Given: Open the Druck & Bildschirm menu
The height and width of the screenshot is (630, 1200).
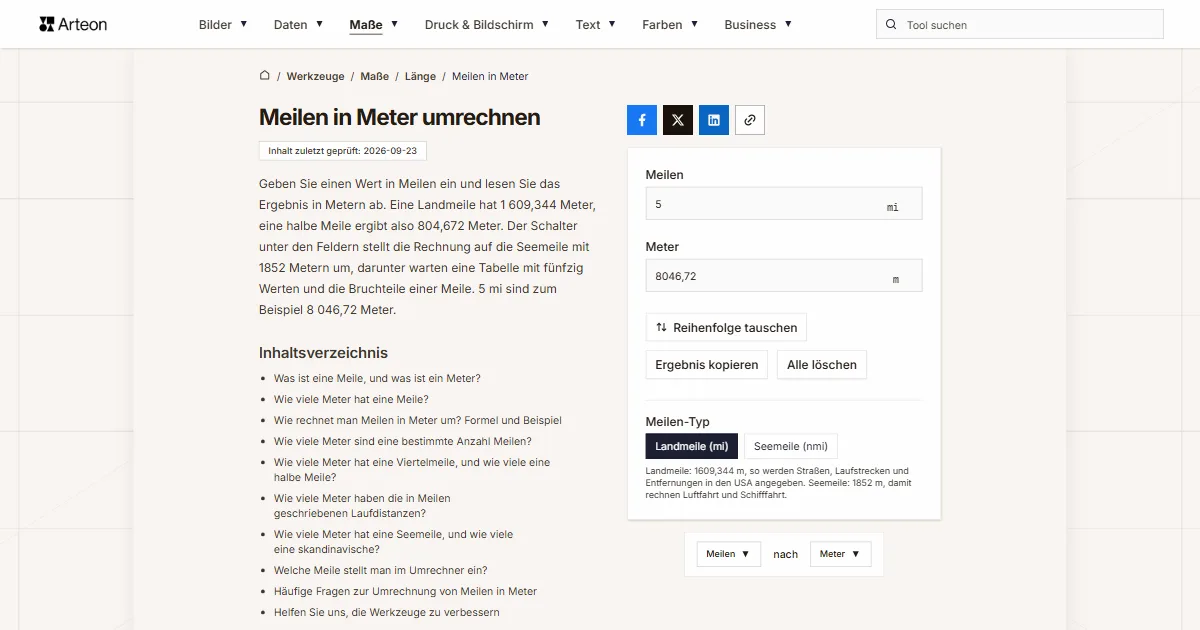Looking at the screenshot, I should 487,25.
